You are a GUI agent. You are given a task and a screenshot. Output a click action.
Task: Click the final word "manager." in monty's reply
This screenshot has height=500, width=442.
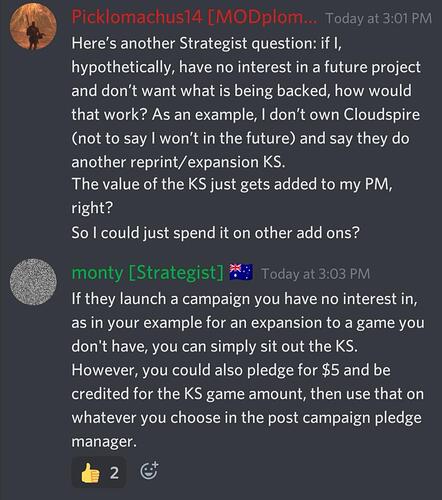104,442
